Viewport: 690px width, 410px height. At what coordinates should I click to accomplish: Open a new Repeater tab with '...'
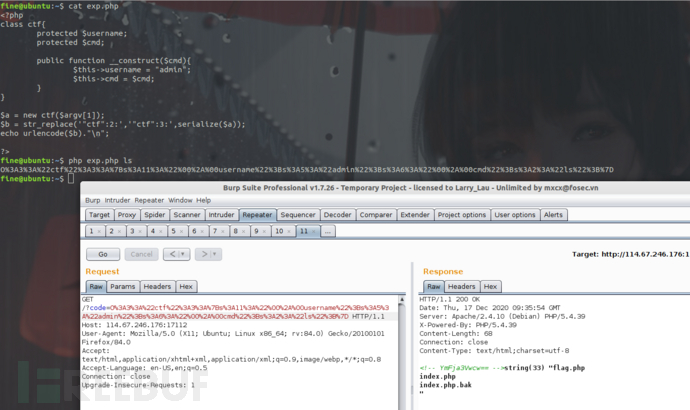(x=328, y=231)
